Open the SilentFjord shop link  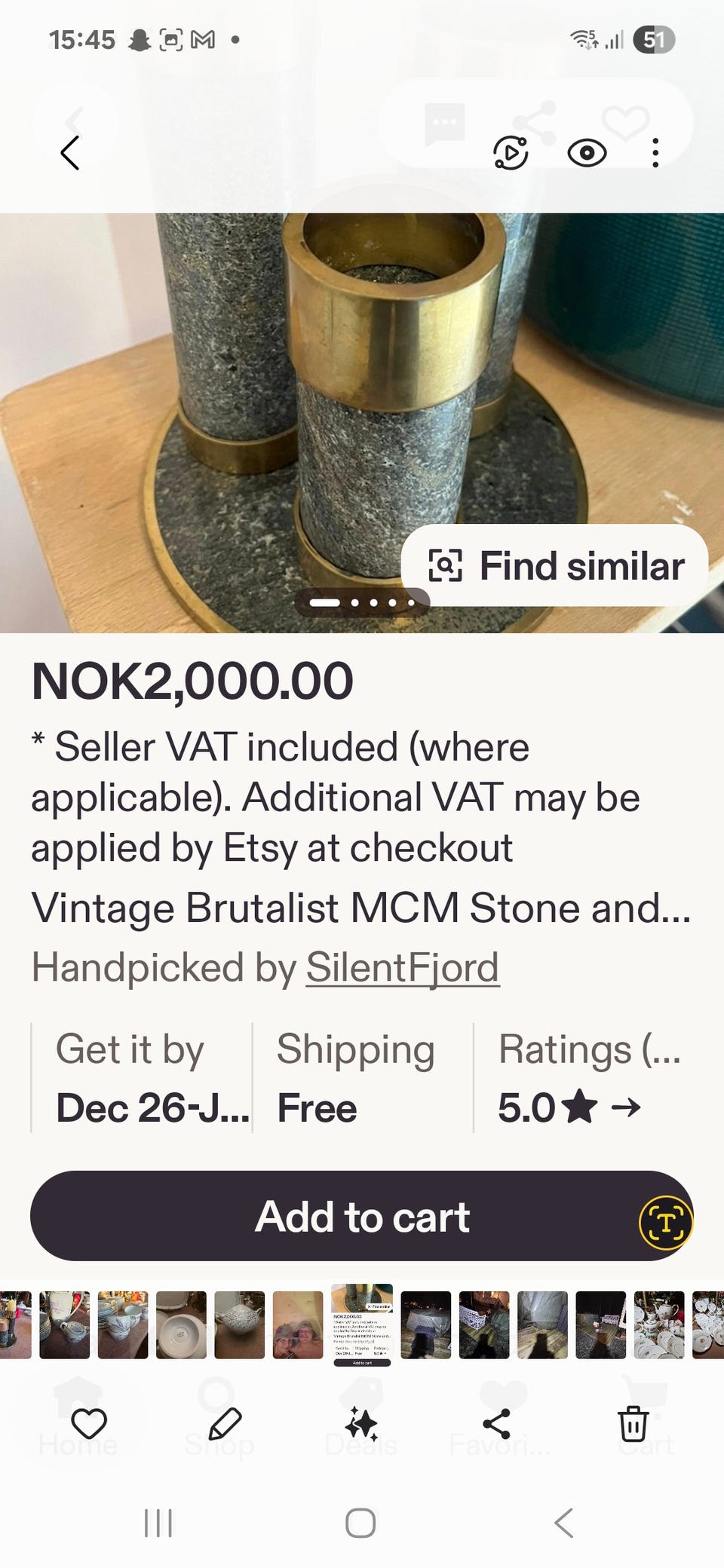click(x=403, y=967)
